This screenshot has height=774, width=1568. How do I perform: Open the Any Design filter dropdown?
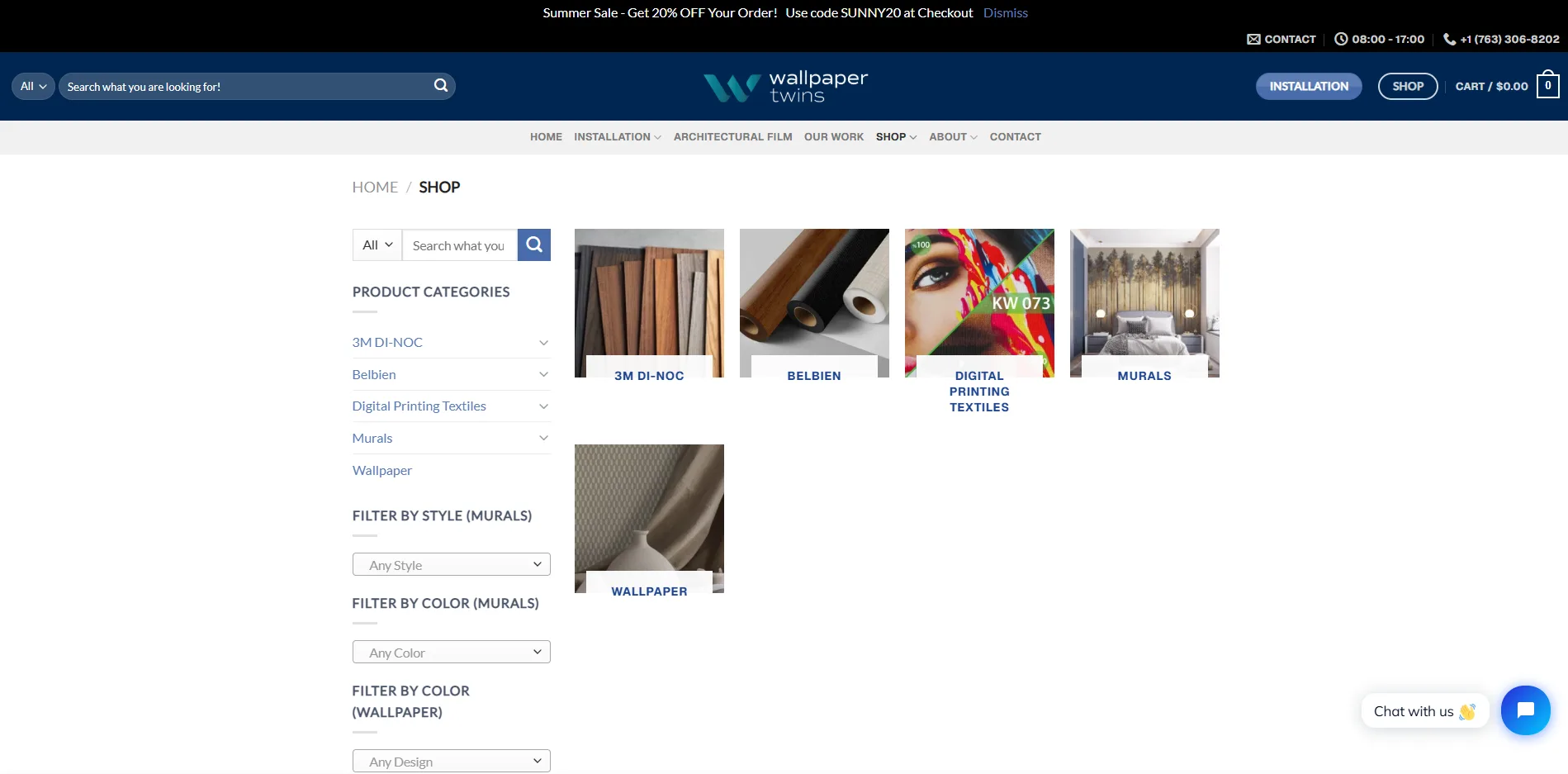click(x=451, y=761)
